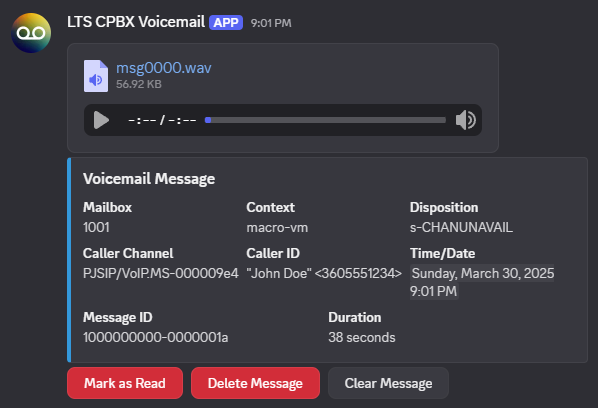Select the caller ID "John Doe" <3605551234>
The height and width of the screenshot is (408, 598).
324,273
